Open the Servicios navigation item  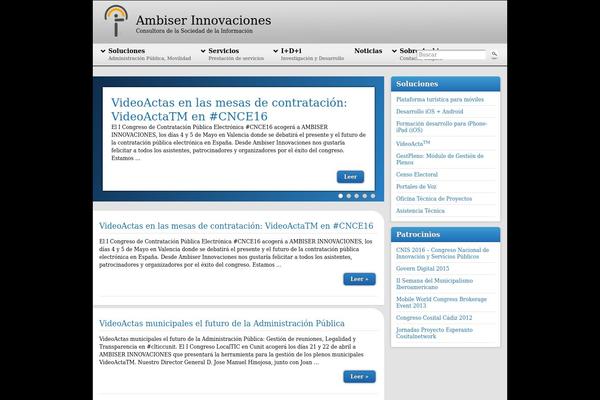(223, 51)
